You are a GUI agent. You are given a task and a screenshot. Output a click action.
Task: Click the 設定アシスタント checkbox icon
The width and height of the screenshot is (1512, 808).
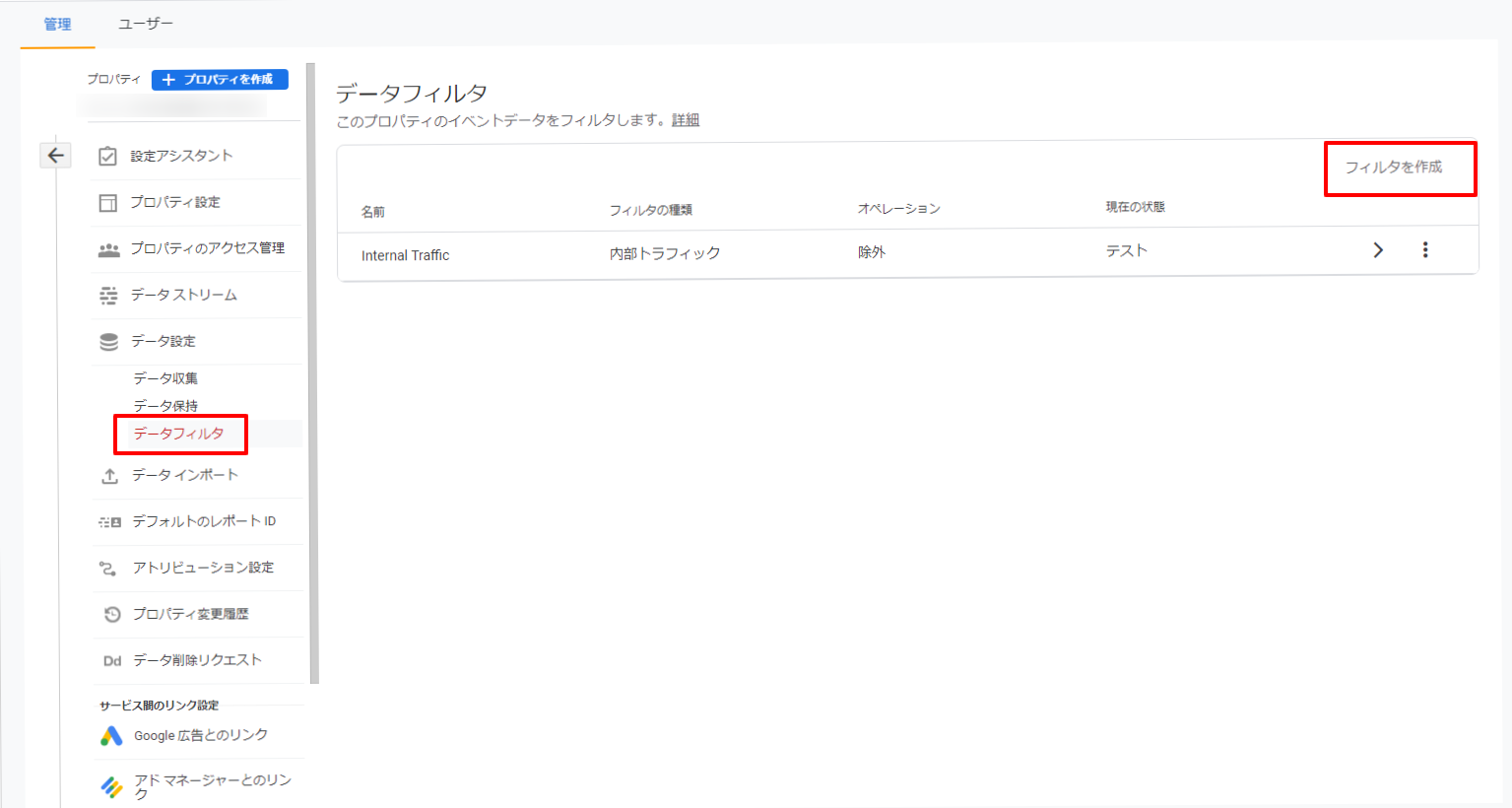(108, 156)
